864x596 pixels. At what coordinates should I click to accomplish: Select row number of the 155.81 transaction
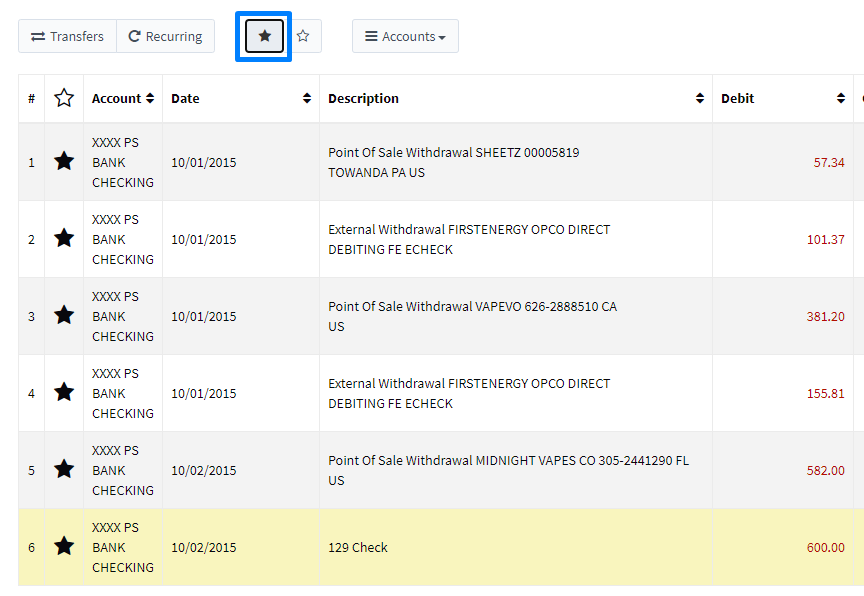(31, 394)
